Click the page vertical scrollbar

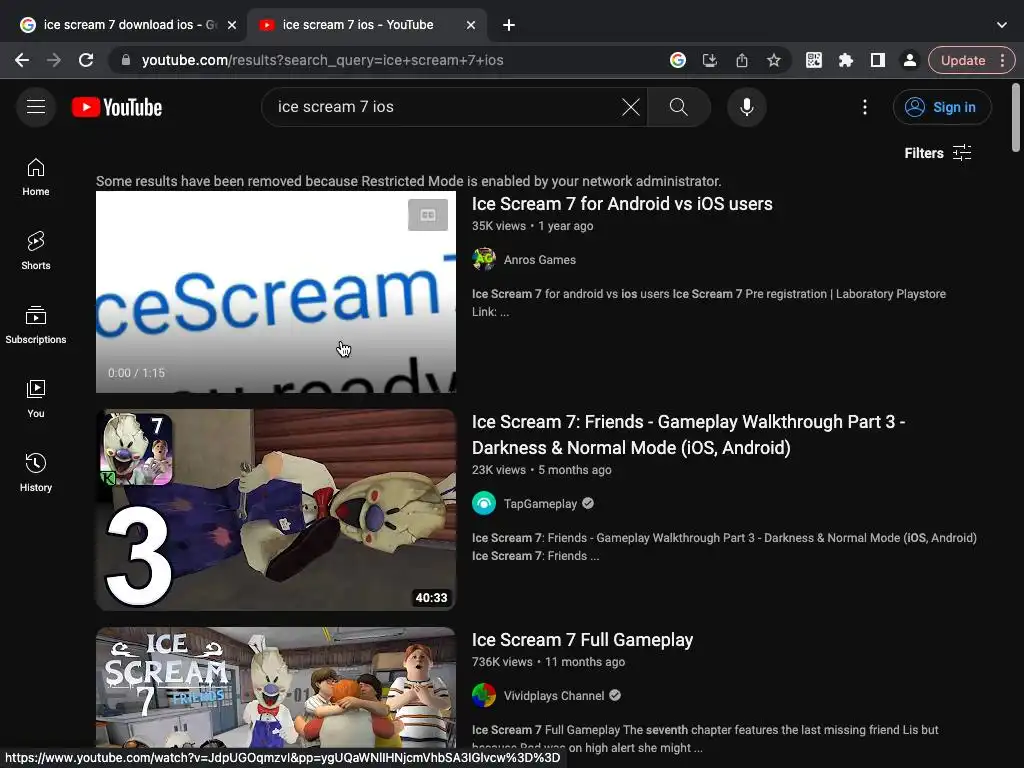point(1016,118)
